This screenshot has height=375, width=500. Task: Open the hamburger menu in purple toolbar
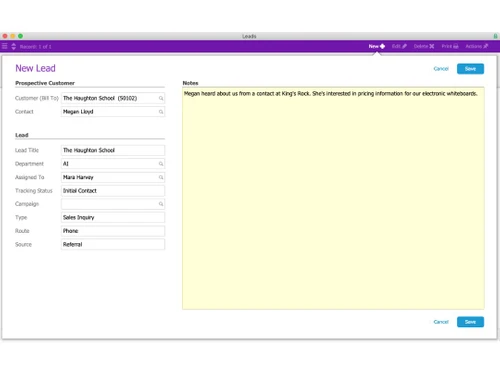pyautogui.click(x=4, y=46)
